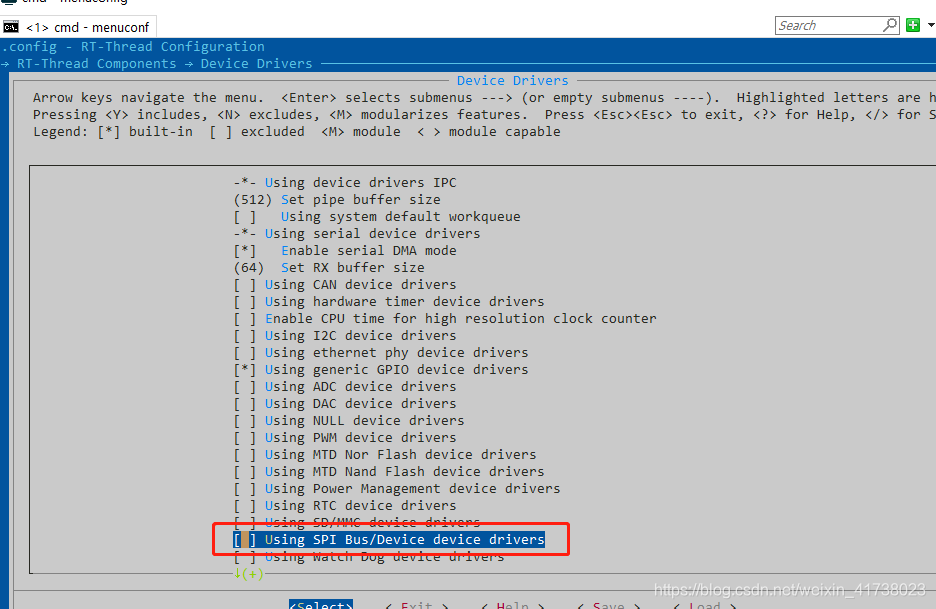Screen dimensions: 936x609
Task: Click the search magnifier icon
Action: (x=890, y=25)
